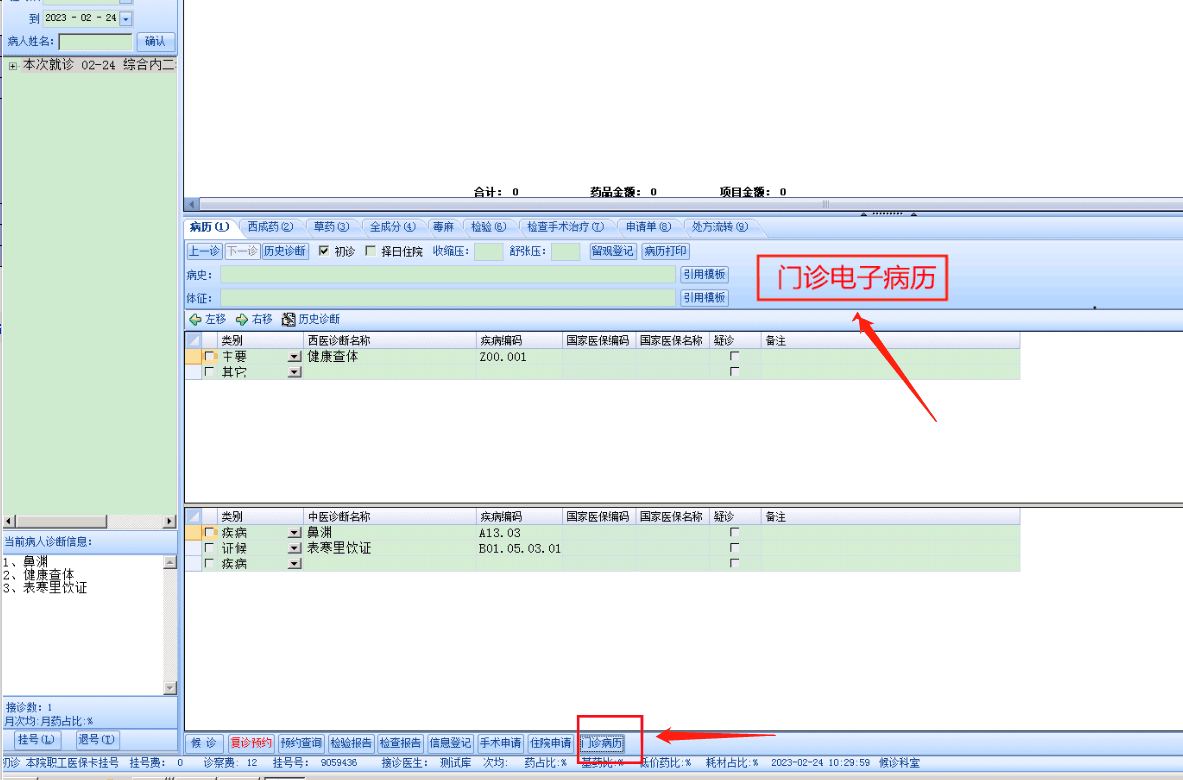Open 历史诊断 from the diagnosis toolbar icon

click(288, 319)
